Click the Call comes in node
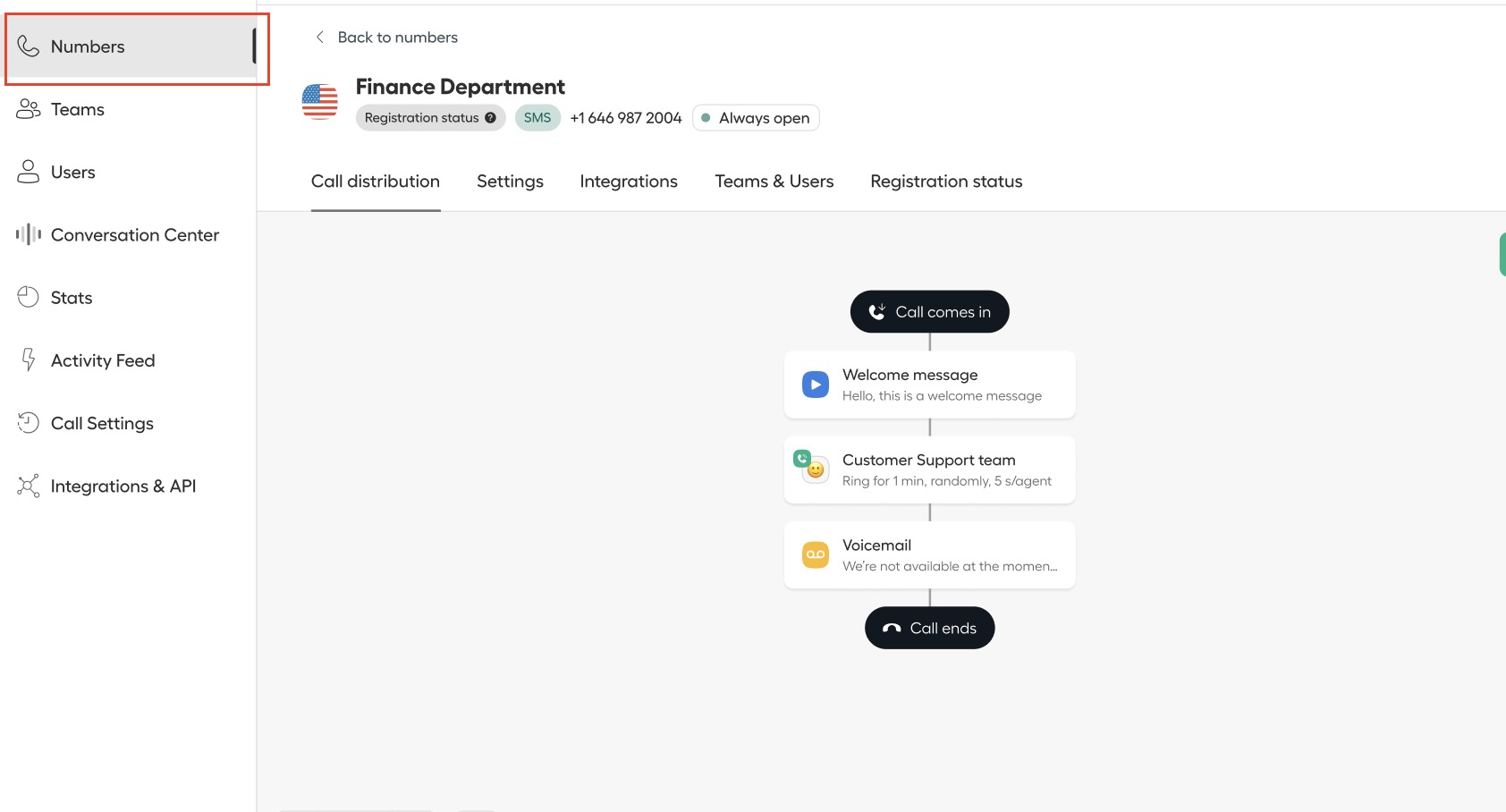 (x=930, y=311)
